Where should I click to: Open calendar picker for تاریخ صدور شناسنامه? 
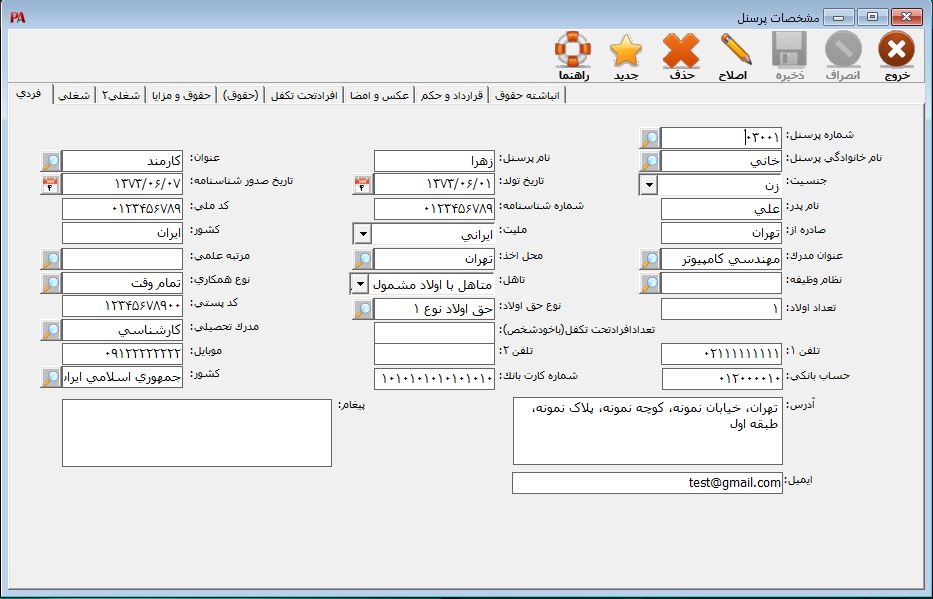tap(51, 184)
